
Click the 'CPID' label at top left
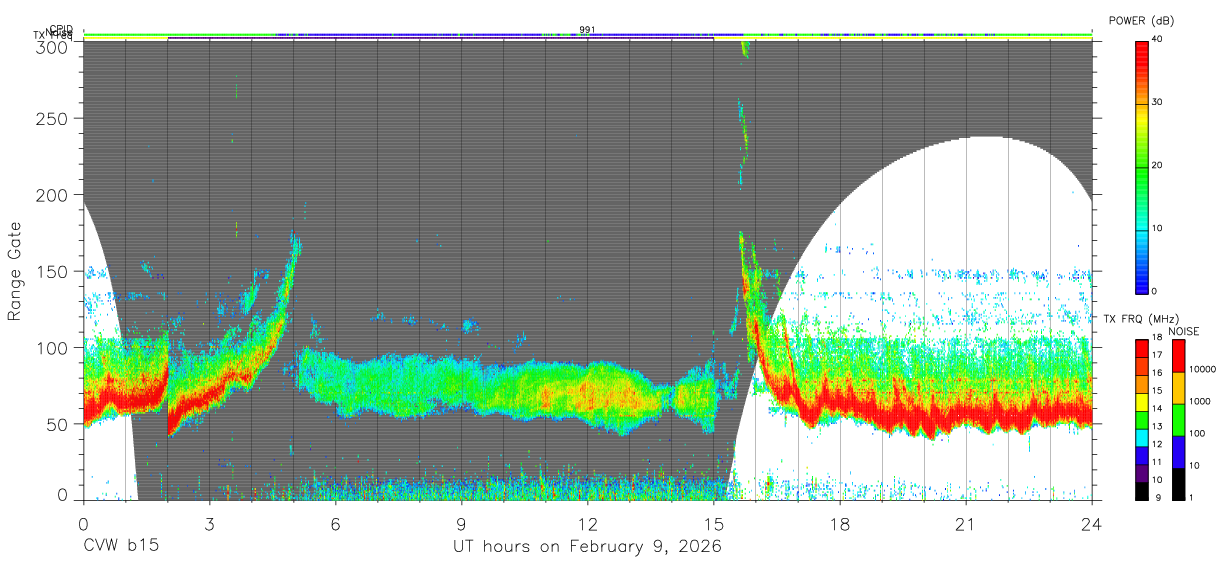[60, 29]
